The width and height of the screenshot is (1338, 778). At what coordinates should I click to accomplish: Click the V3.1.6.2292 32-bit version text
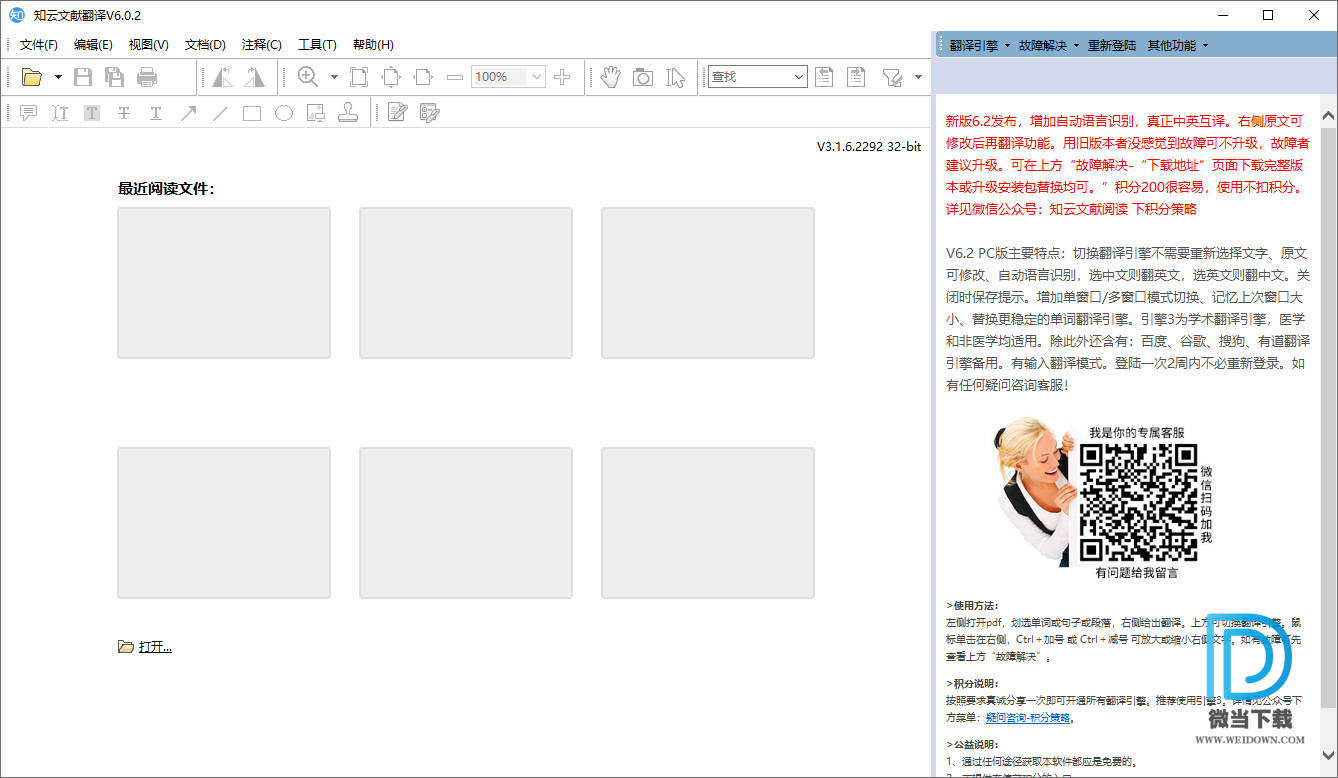pyautogui.click(x=869, y=146)
